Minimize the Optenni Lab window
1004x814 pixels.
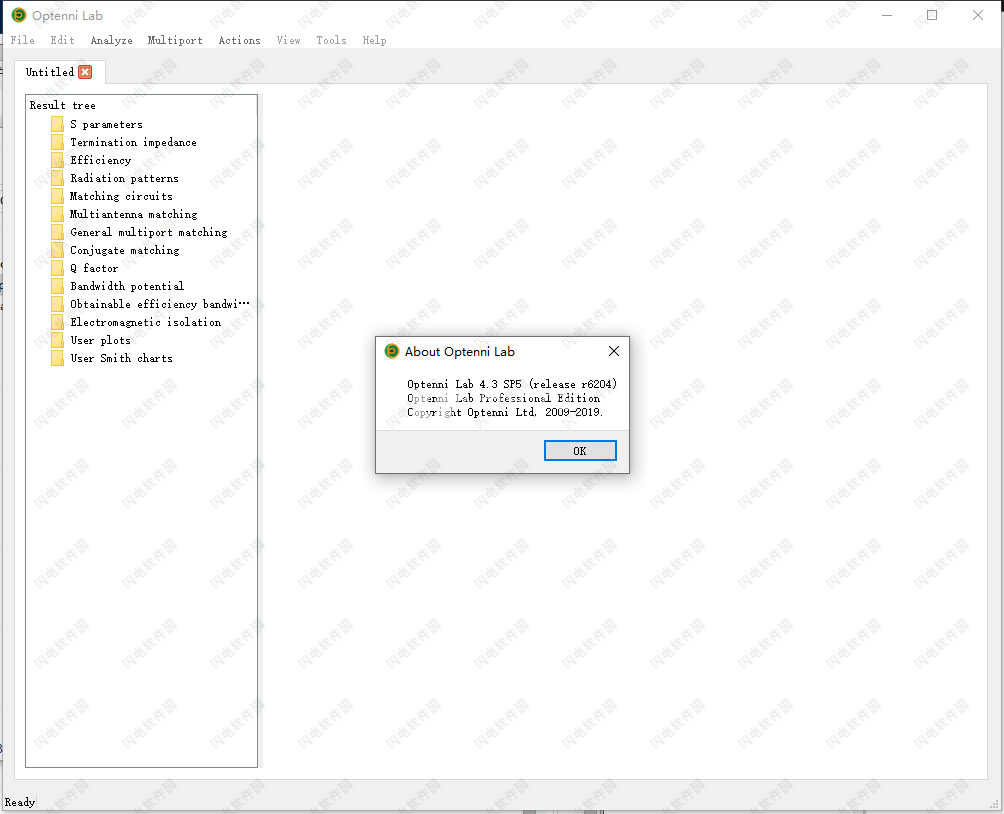coord(887,15)
